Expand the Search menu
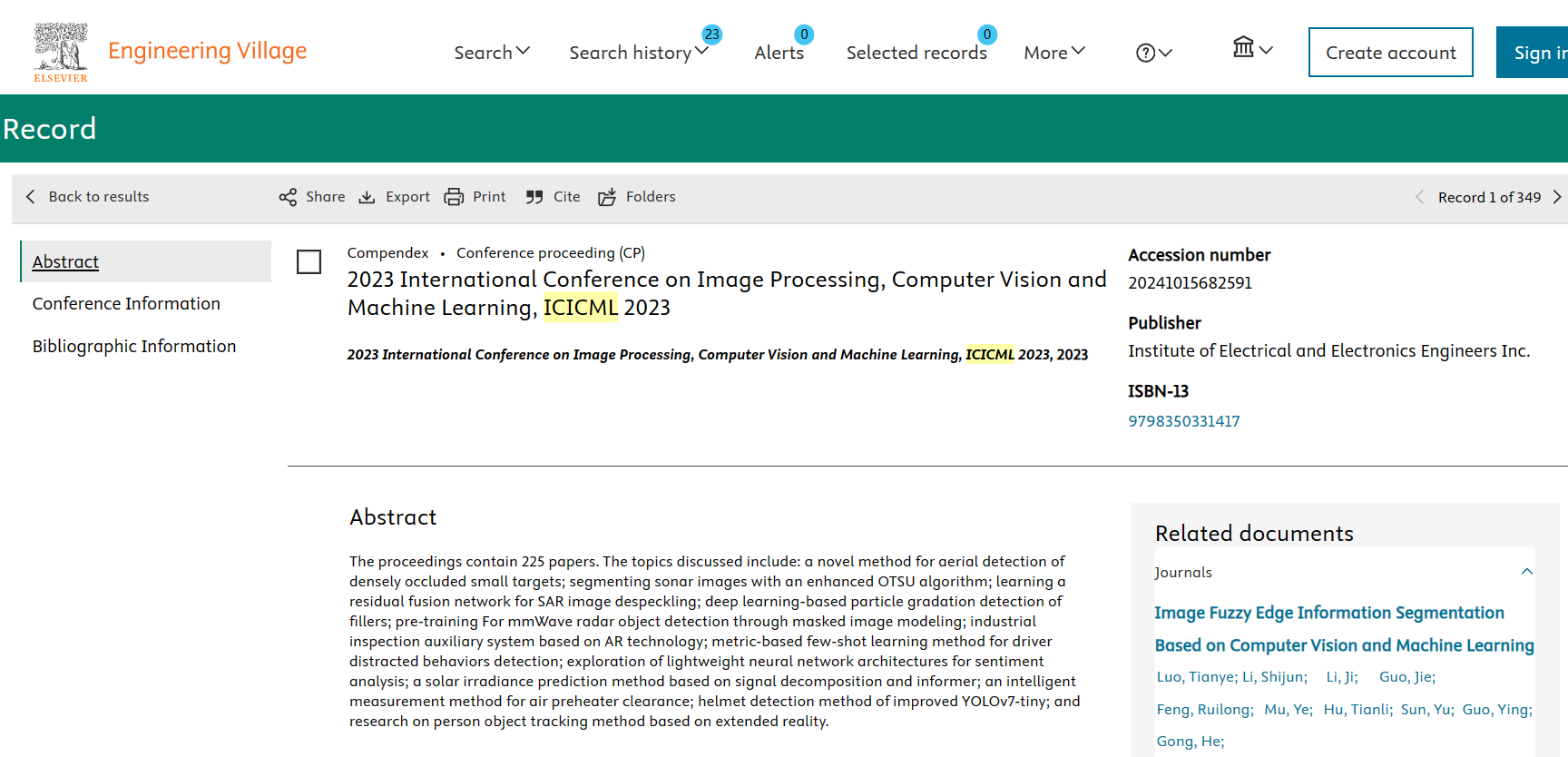Viewport: 1568px width, 757px height. click(492, 53)
